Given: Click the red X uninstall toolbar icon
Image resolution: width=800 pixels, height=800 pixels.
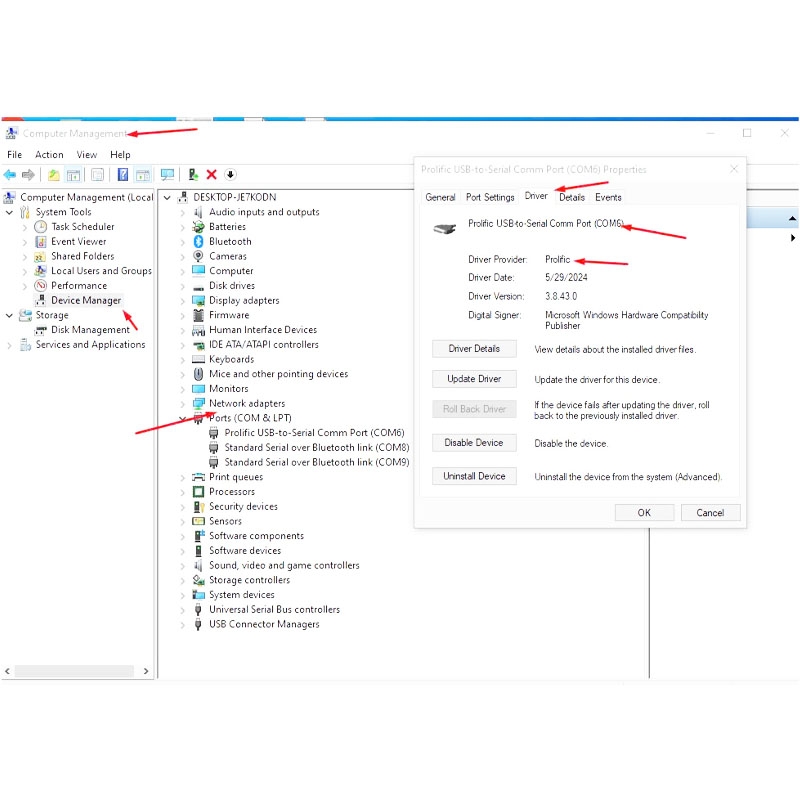Looking at the screenshot, I should (x=211, y=175).
